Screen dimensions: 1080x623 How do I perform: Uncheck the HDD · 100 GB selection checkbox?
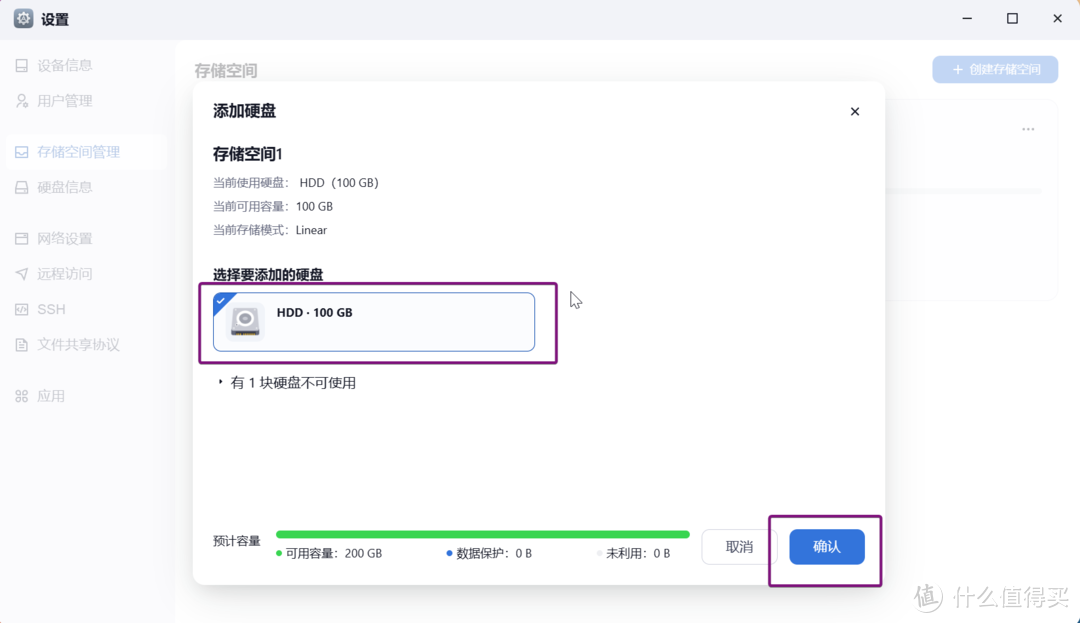click(222, 299)
